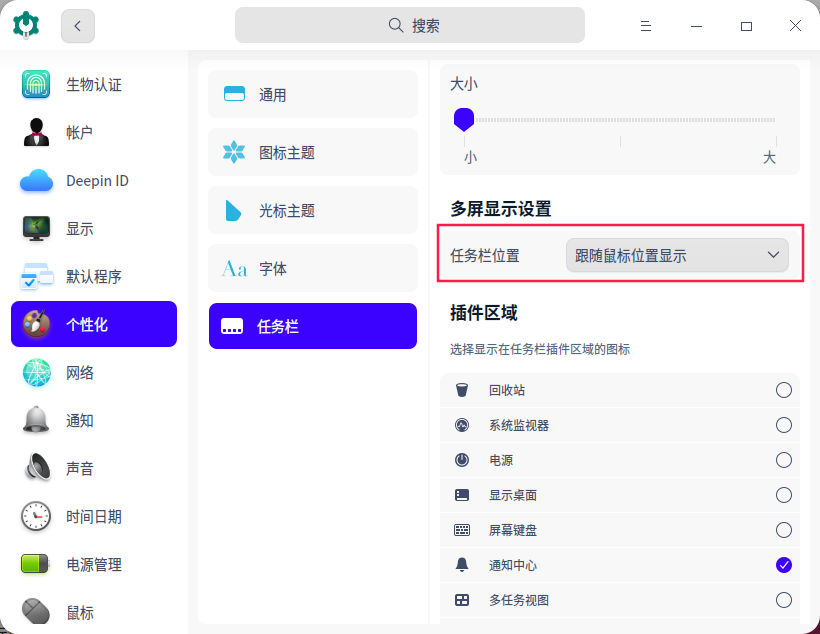The height and width of the screenshot is (634, 820).
Task: Click the 光标主题 cursor icon
Action: pos(233,210)
